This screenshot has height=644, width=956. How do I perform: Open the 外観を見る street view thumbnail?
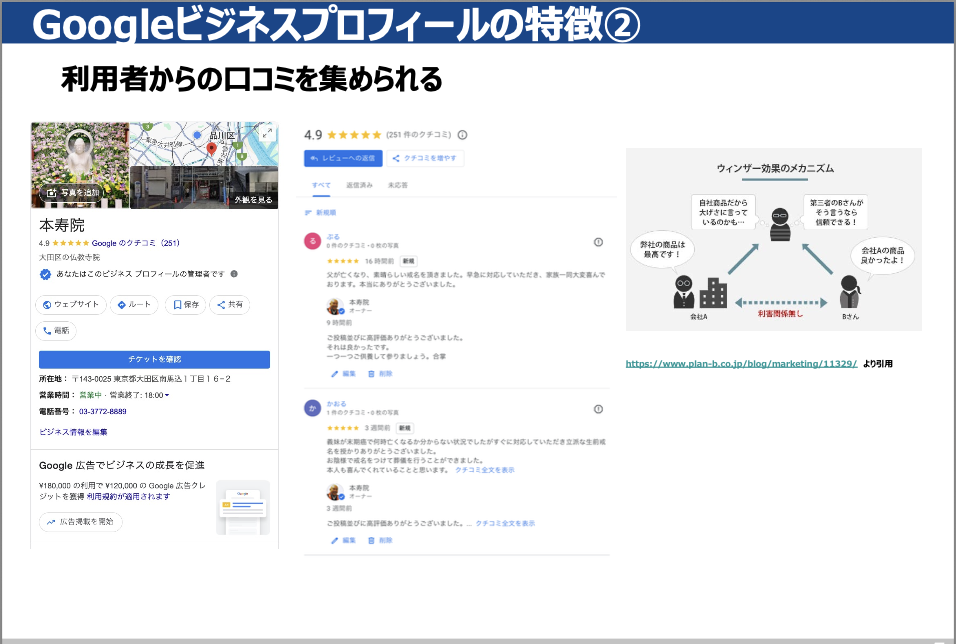coord(204,187)
